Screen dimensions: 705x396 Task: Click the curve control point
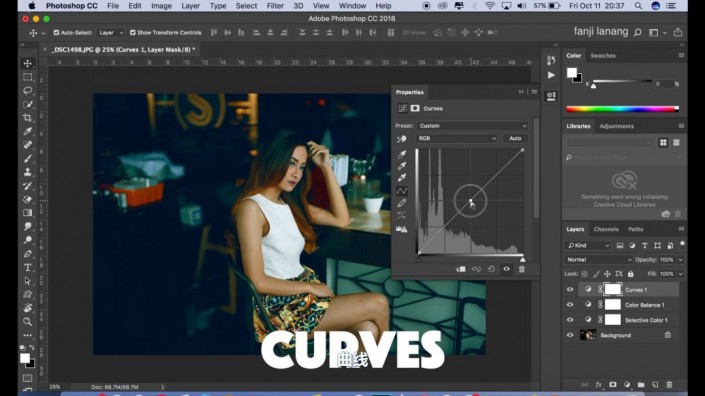tap(470, 200)
